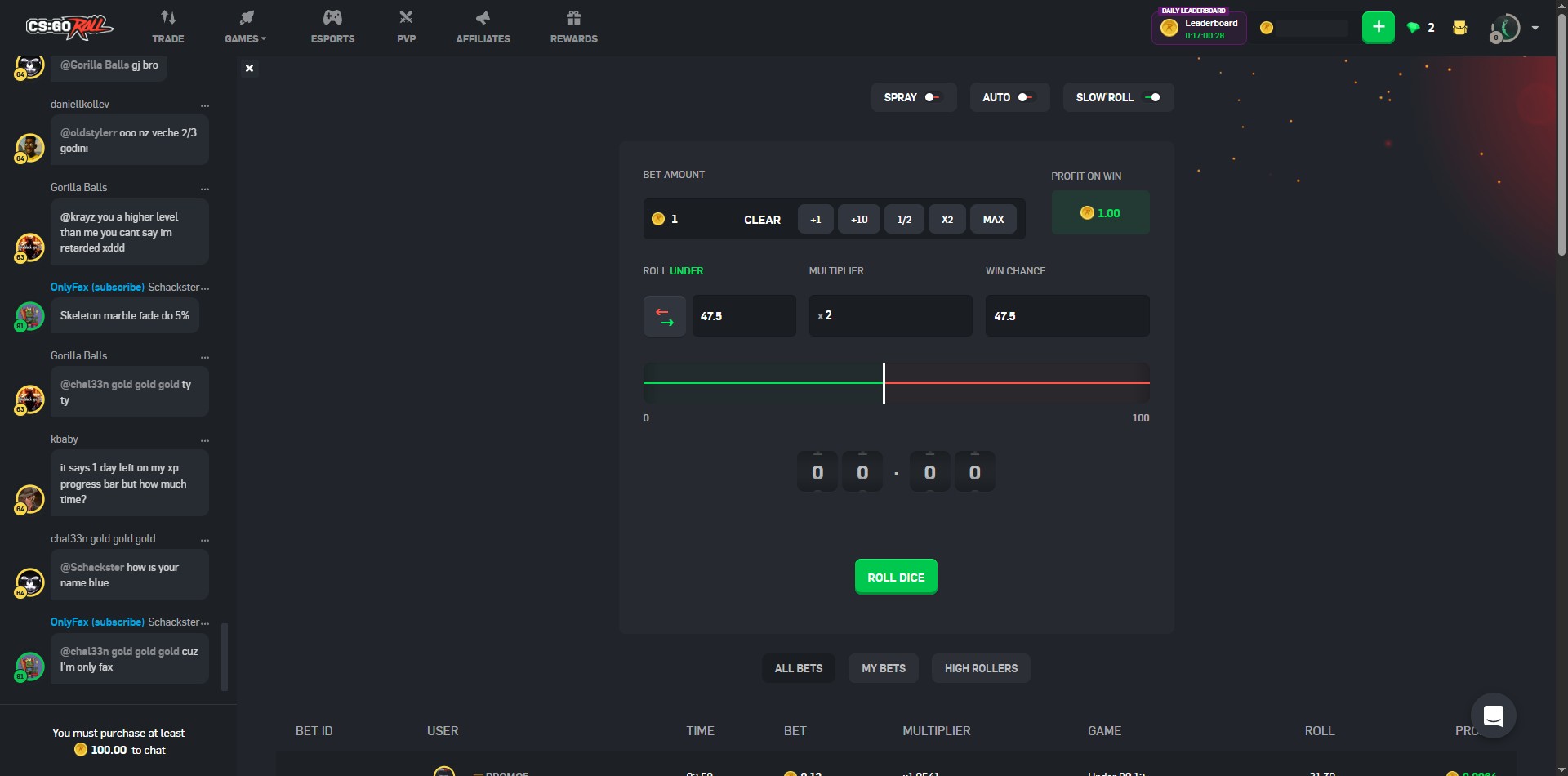This screenshot has height=776, width=1568.
Task: Click Schackster's avatar beside Skeleton marble message
Action: pos(30,316)
